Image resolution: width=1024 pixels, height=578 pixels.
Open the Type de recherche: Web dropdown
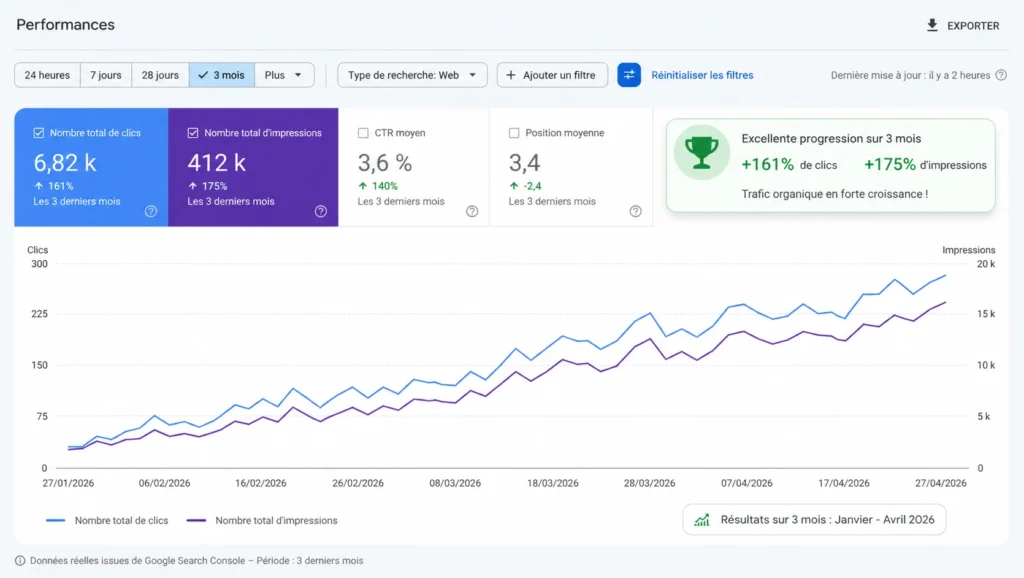(x=412, y=74)
